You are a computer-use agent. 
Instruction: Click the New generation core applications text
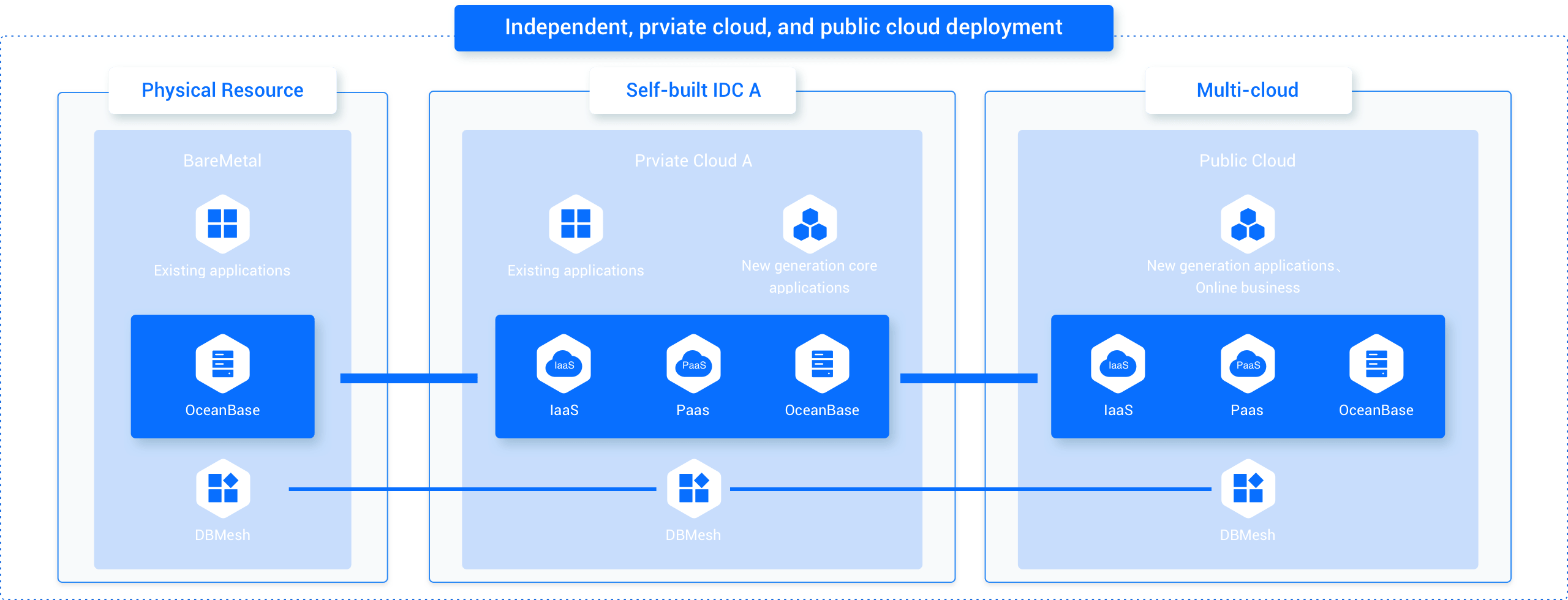pyautogui.click(x=809, y=277)
